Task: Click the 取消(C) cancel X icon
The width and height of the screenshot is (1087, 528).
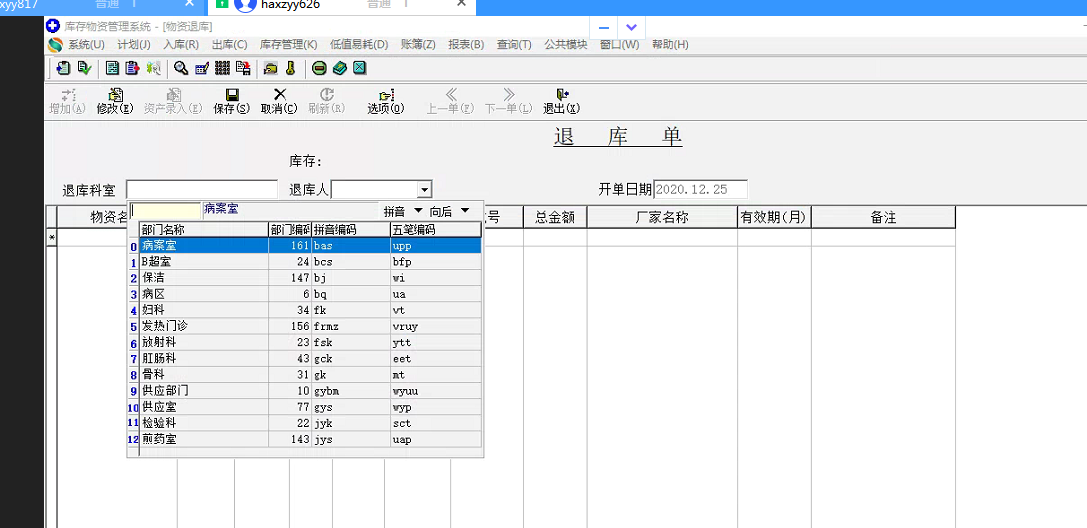Action: [x=279, y=95]
